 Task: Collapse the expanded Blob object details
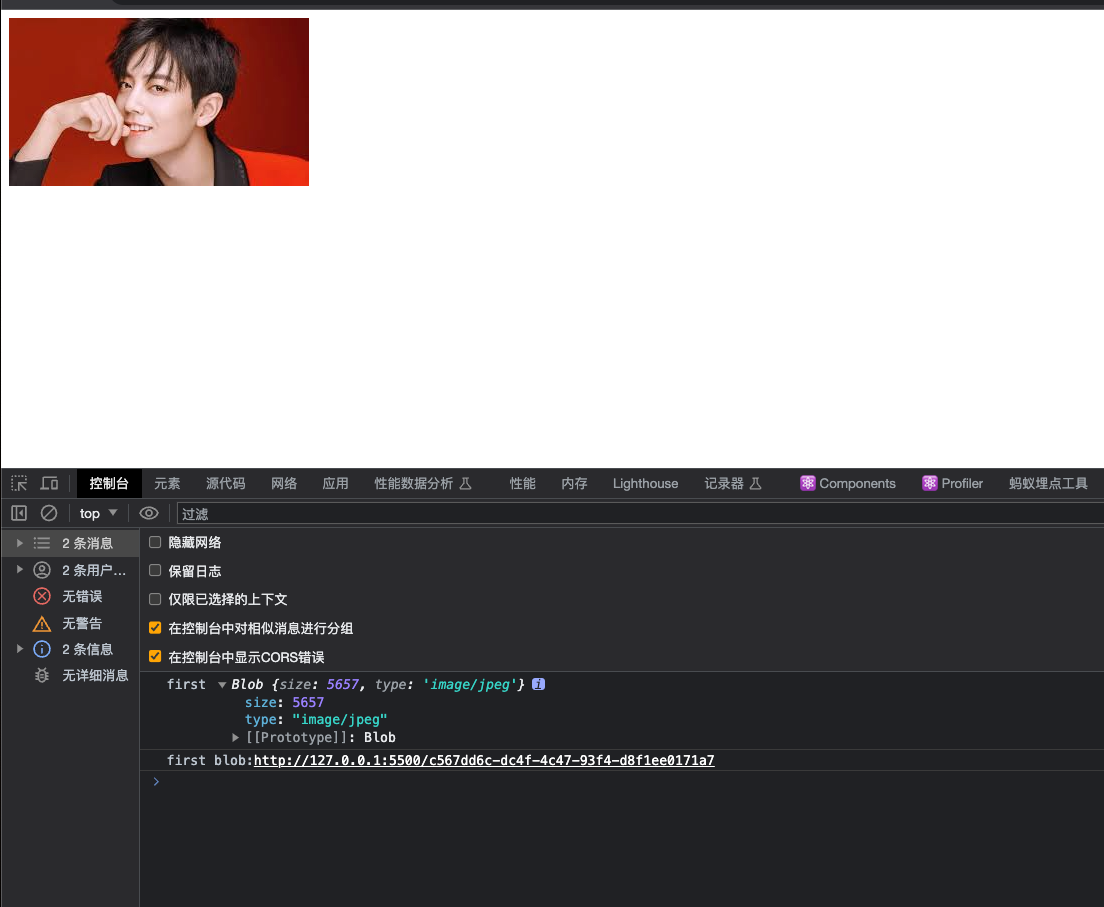coord(222,684)
